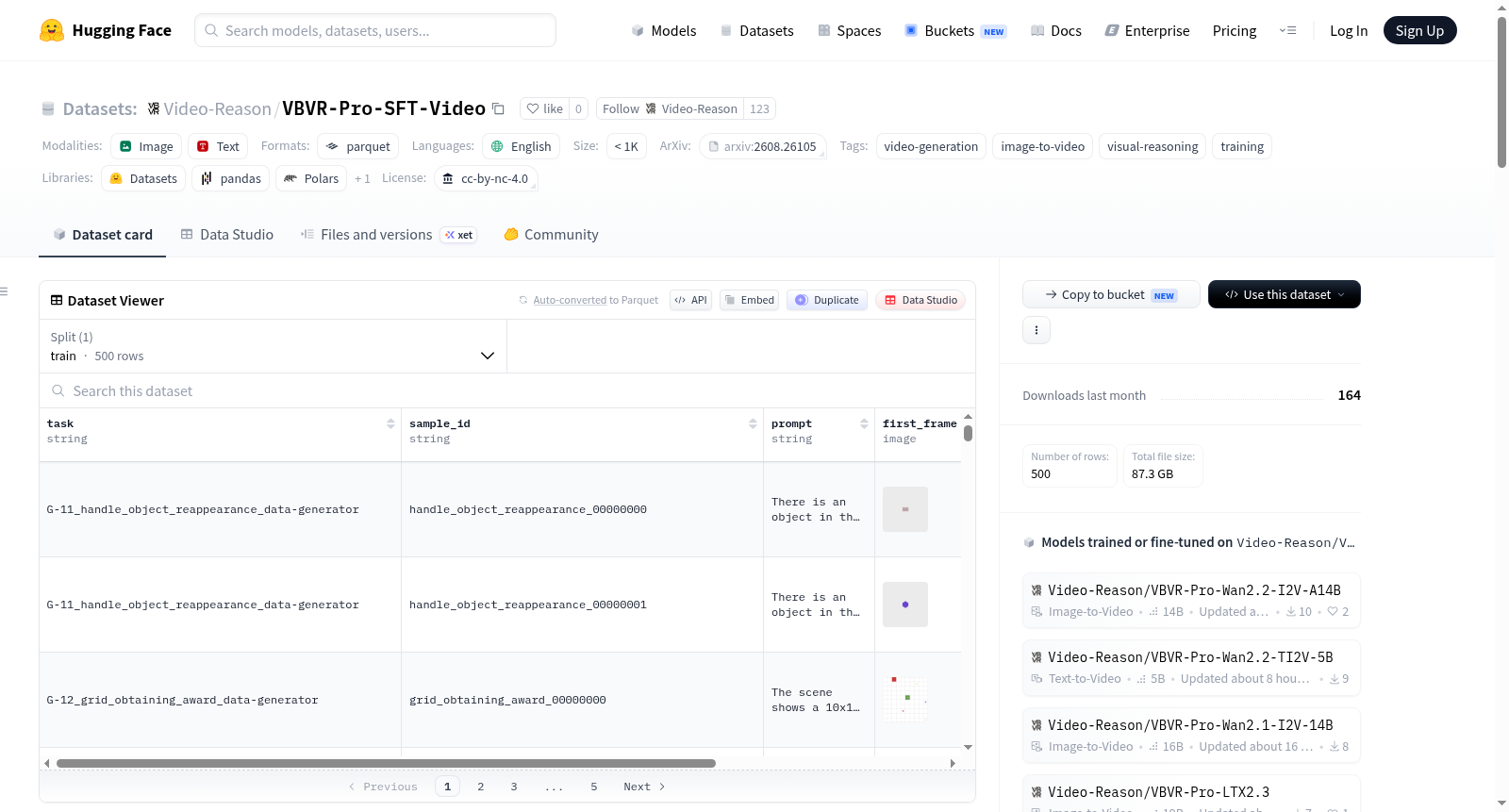Filter by the visual-reasoning tag
Image resolution: width=1509 pixels, height=812 pixels.
point(1152,146)
